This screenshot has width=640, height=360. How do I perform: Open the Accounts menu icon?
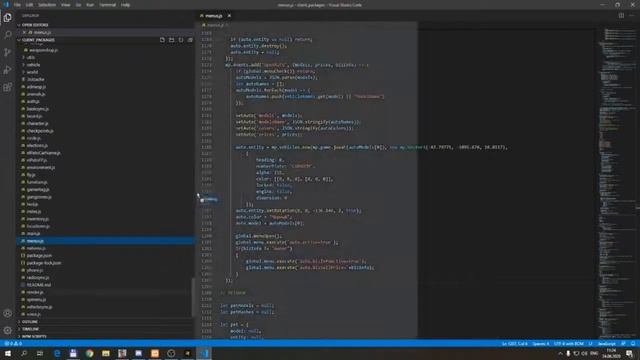point(7,313)
